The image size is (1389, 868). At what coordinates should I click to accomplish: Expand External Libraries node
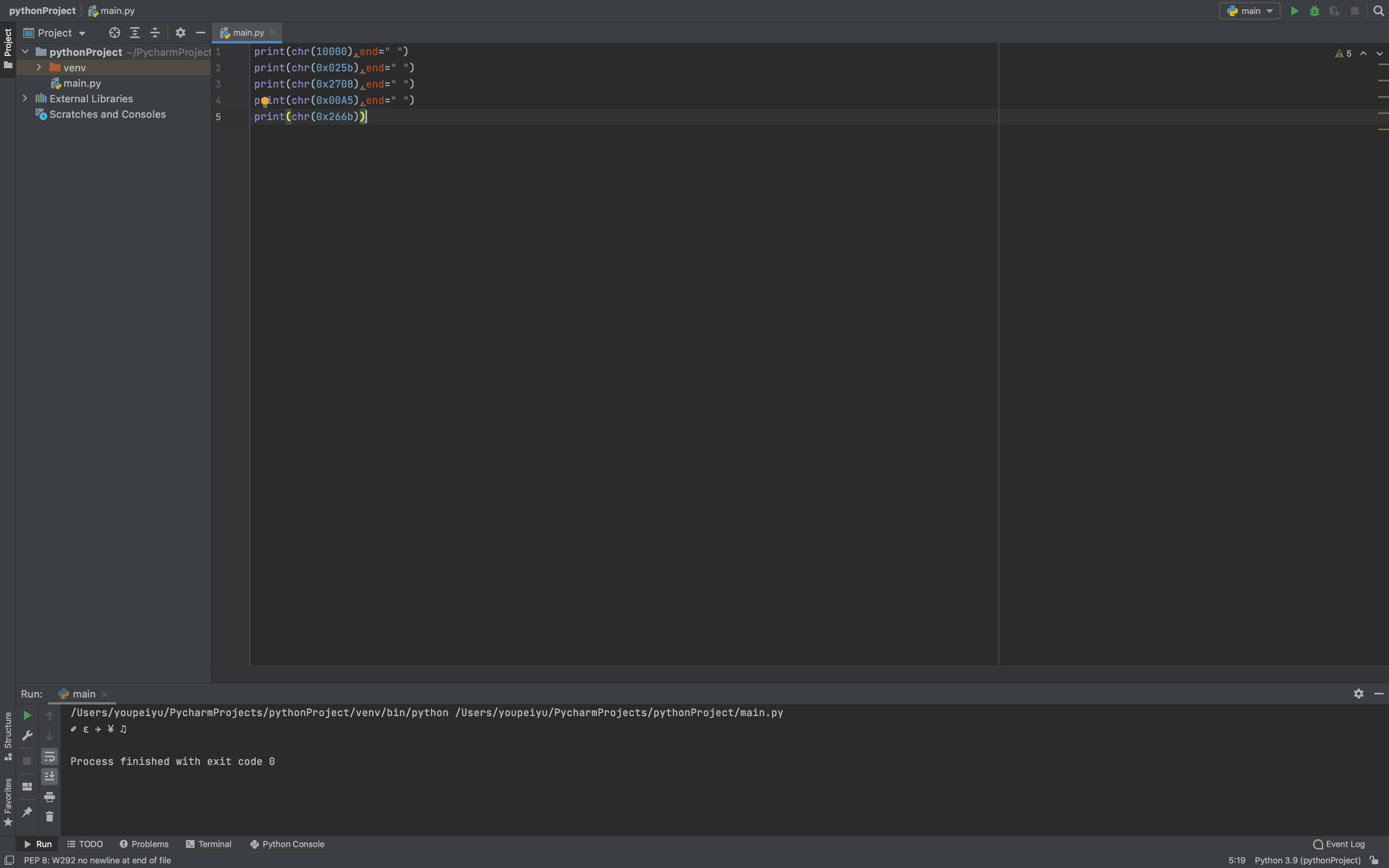[x=25, y=99]
